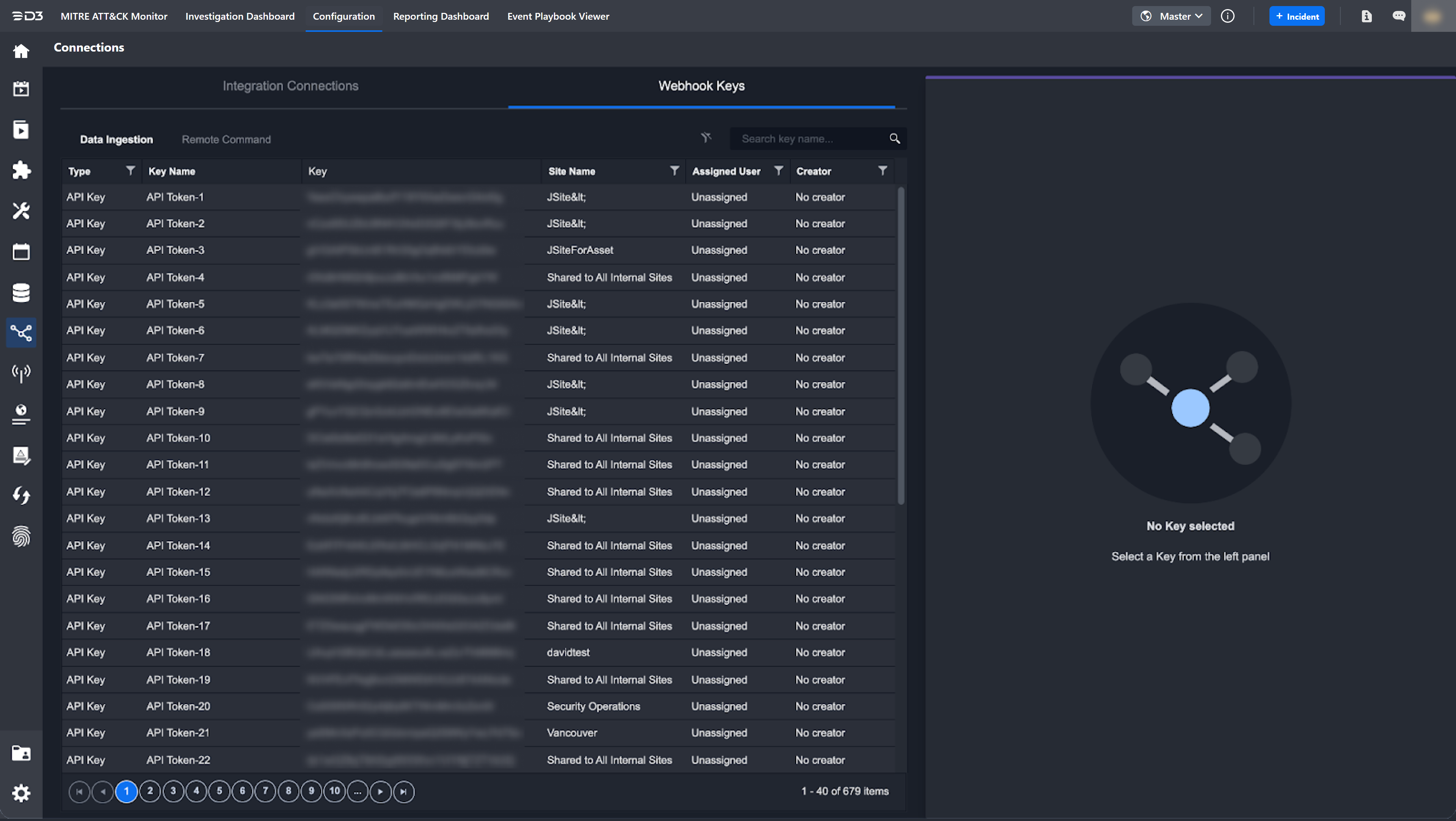Switch to Integration Connections tab
The image size is (1456, 821).
pos(290,86)
